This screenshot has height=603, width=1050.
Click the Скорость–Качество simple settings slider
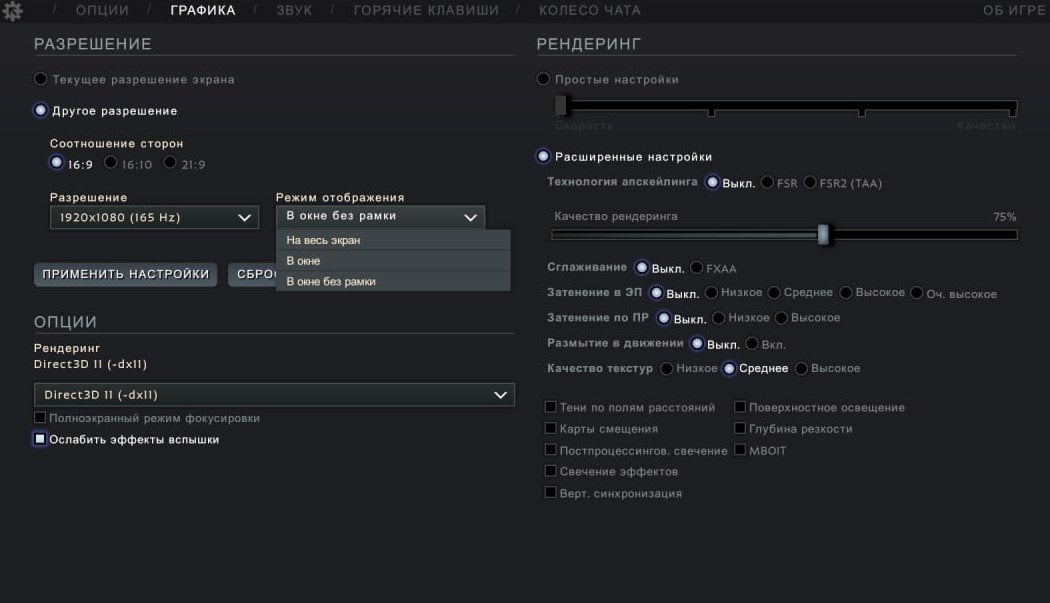[786, 105]
